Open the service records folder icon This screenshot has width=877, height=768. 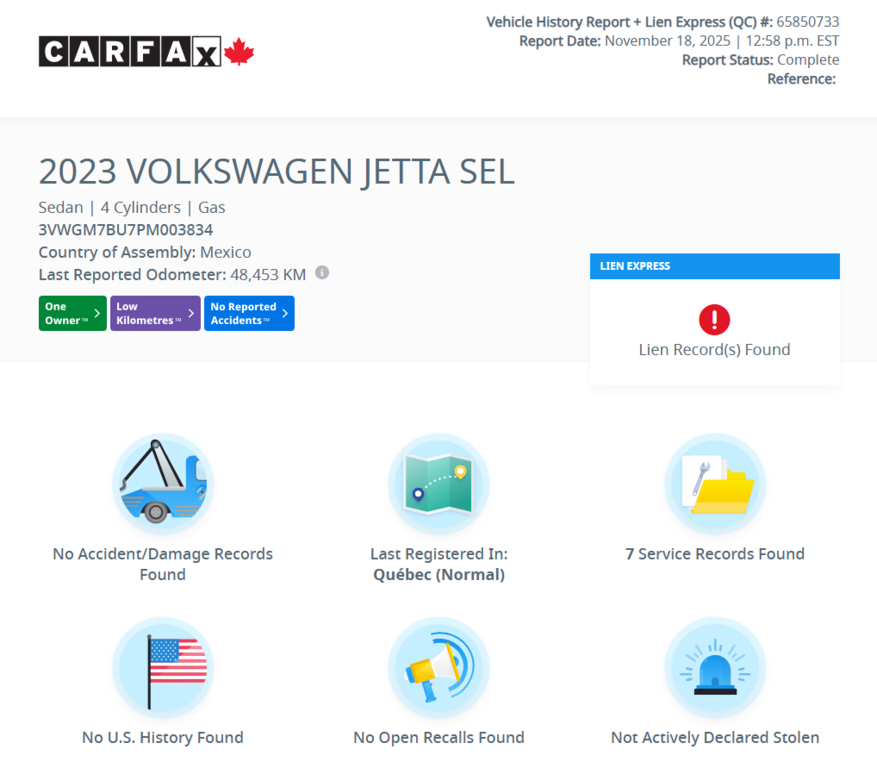tap(714, 484)
